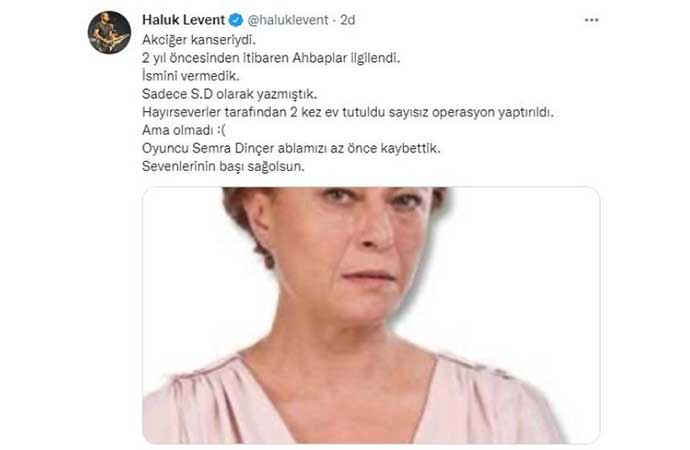Open the 'Haluk Levent' display name
Viewport: 690px width, 450px height.
point(184,20)
